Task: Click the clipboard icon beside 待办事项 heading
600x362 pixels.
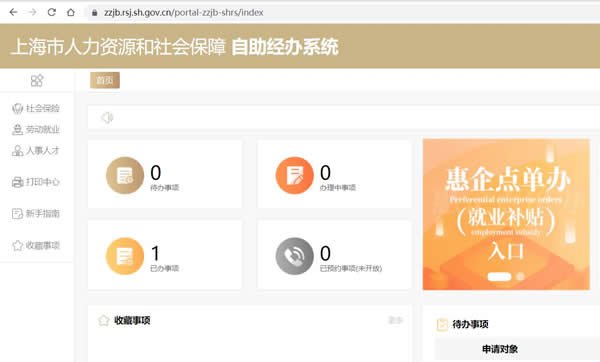Action: [442, 324]
